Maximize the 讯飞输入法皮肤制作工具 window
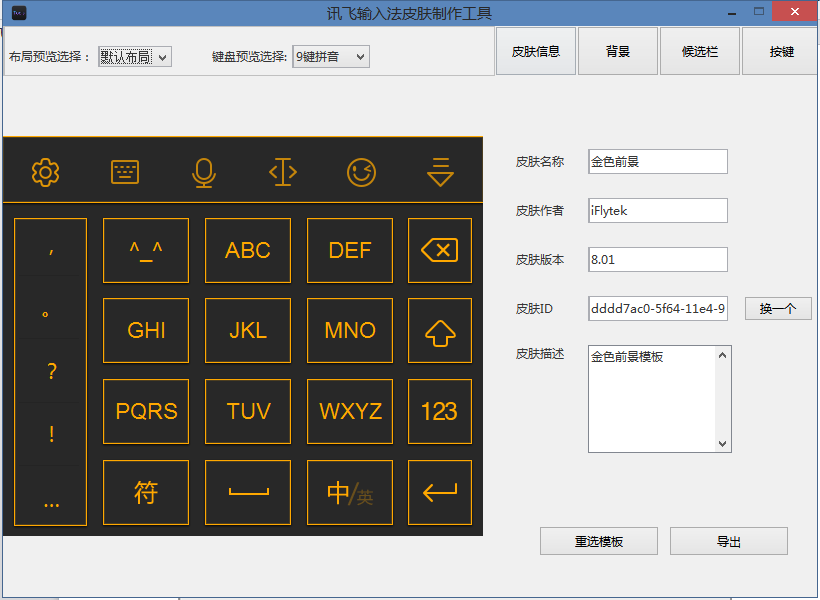Image resolution: width=820 pixels, height=600 pixels. click(759, 12)
